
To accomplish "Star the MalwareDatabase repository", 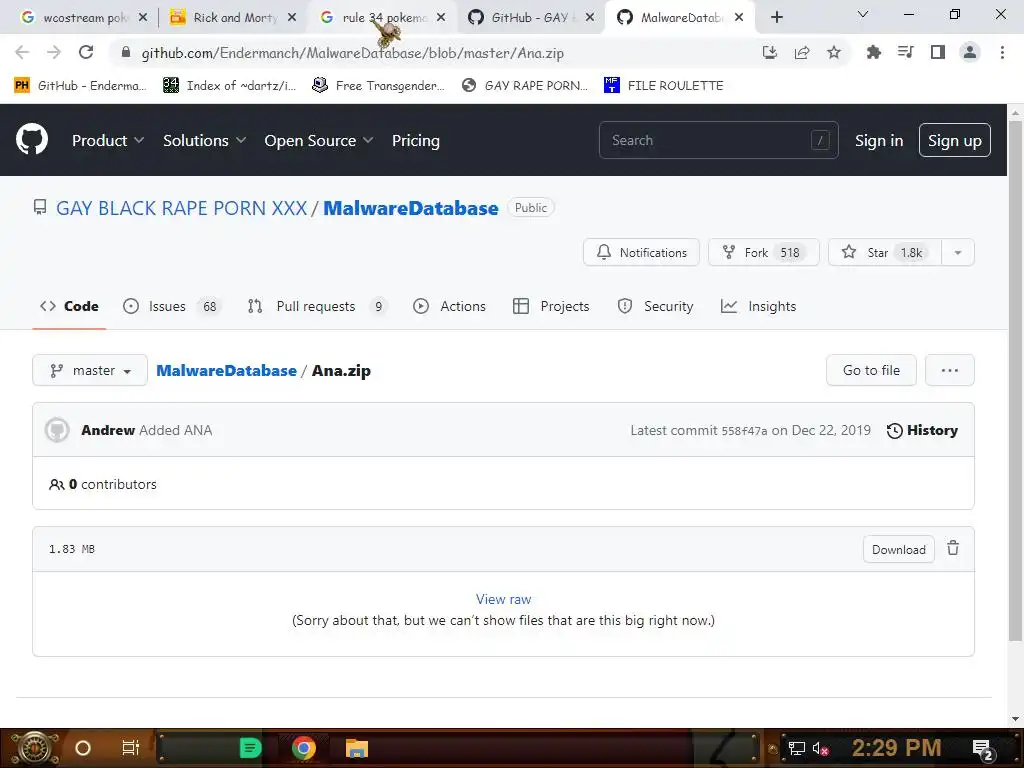I will pyautogui.click(x=885, y=253).
